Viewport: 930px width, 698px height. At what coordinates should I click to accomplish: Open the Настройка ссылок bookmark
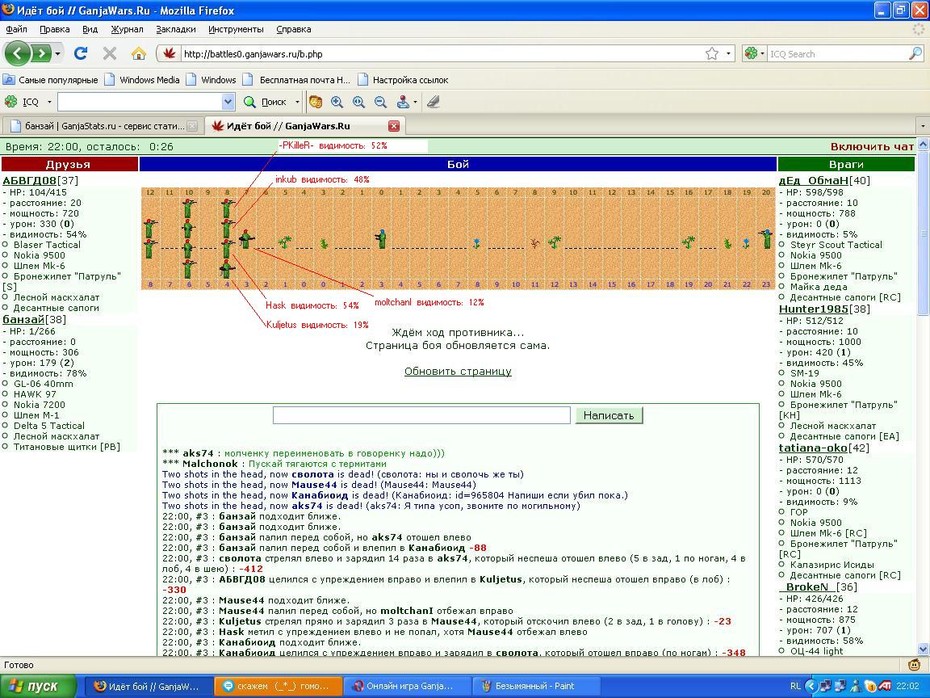(403, 79)
